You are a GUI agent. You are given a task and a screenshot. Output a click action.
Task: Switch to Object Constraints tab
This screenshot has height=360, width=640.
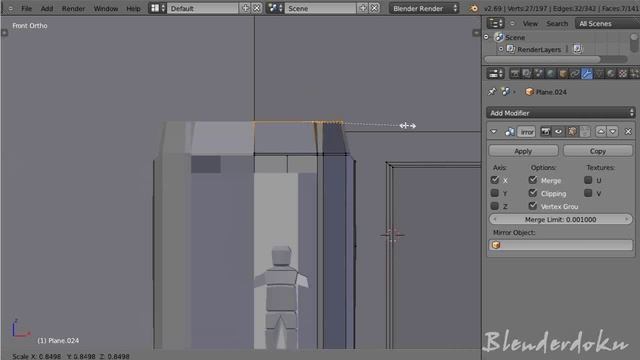pyautogui.click(x=575, y=73)
